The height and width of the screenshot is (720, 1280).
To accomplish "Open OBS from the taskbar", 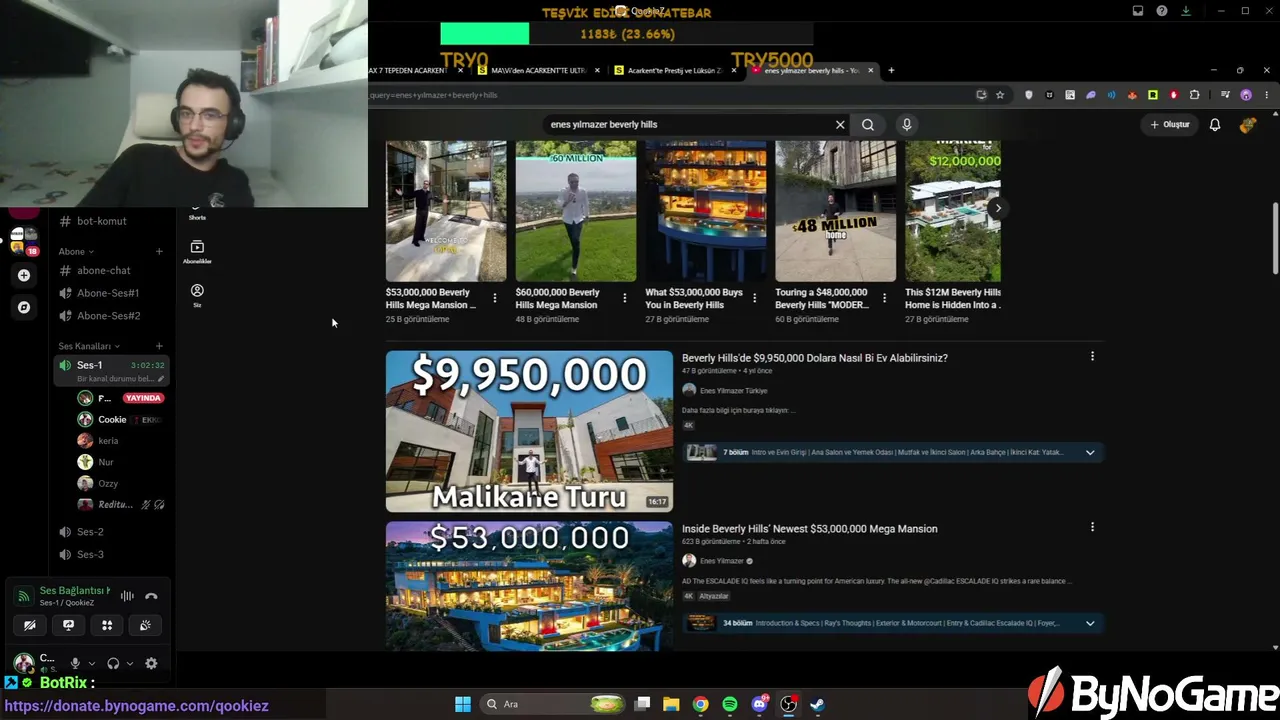I will pos(788,704).
